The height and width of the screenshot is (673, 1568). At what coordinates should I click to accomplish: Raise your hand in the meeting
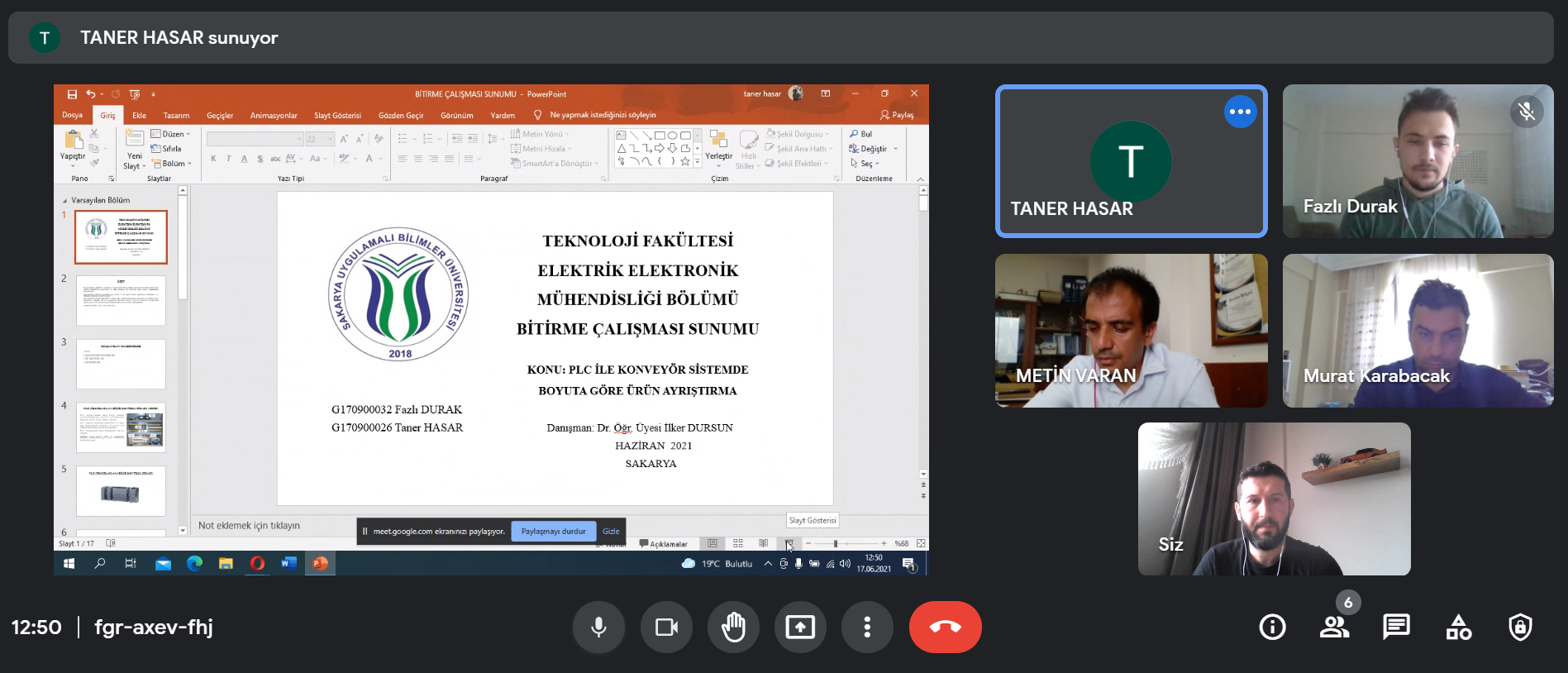tap(733, 628)
